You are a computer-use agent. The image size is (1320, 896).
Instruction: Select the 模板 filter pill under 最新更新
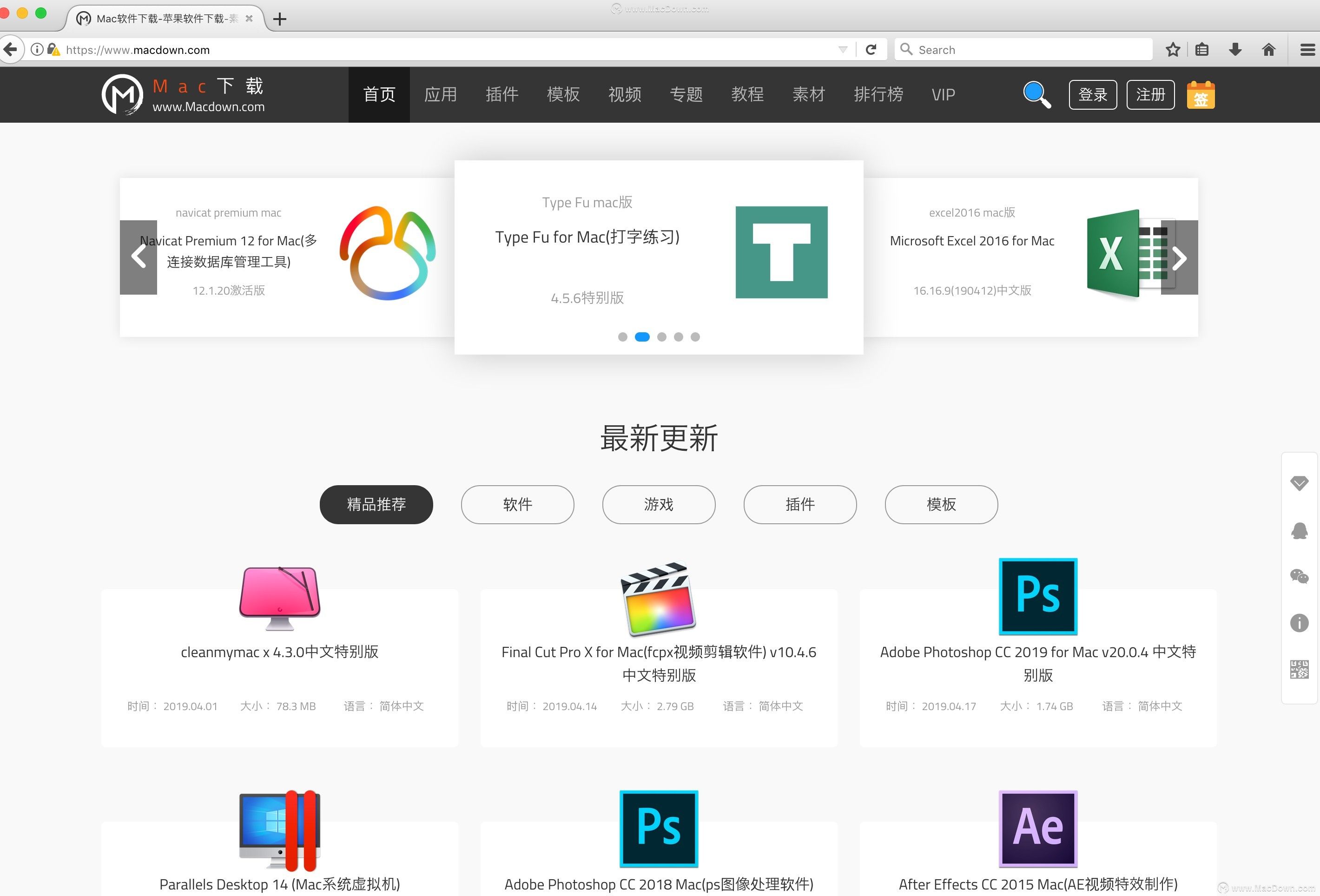(x=941, y=504)
